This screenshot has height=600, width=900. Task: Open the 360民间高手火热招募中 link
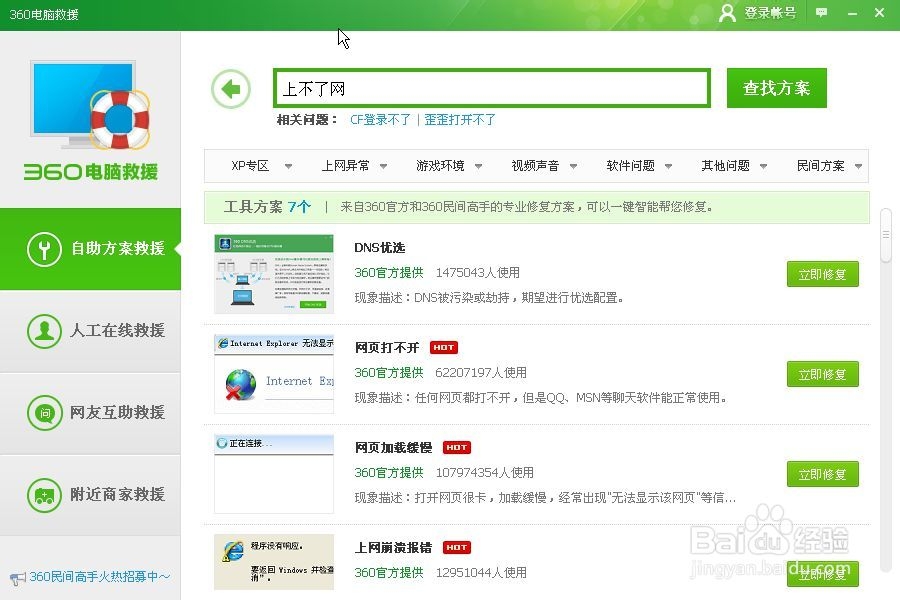tap(100, 576)
